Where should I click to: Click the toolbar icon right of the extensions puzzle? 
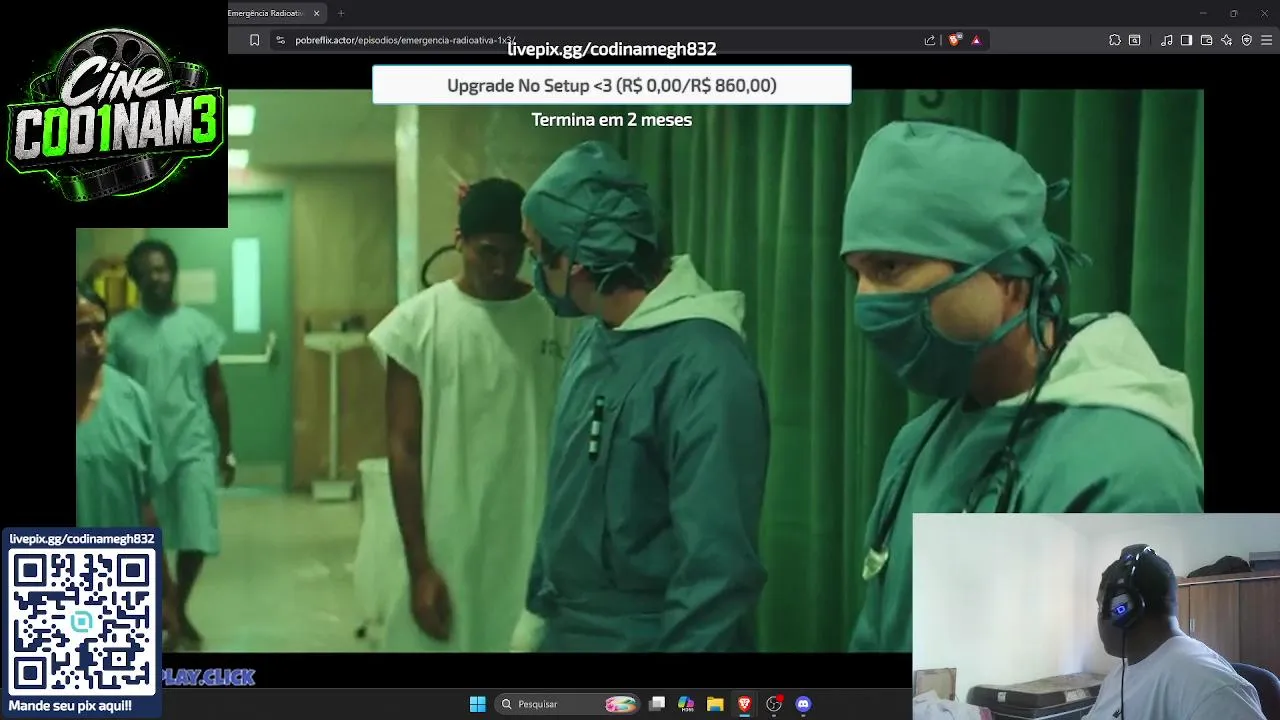(1135, 40)
